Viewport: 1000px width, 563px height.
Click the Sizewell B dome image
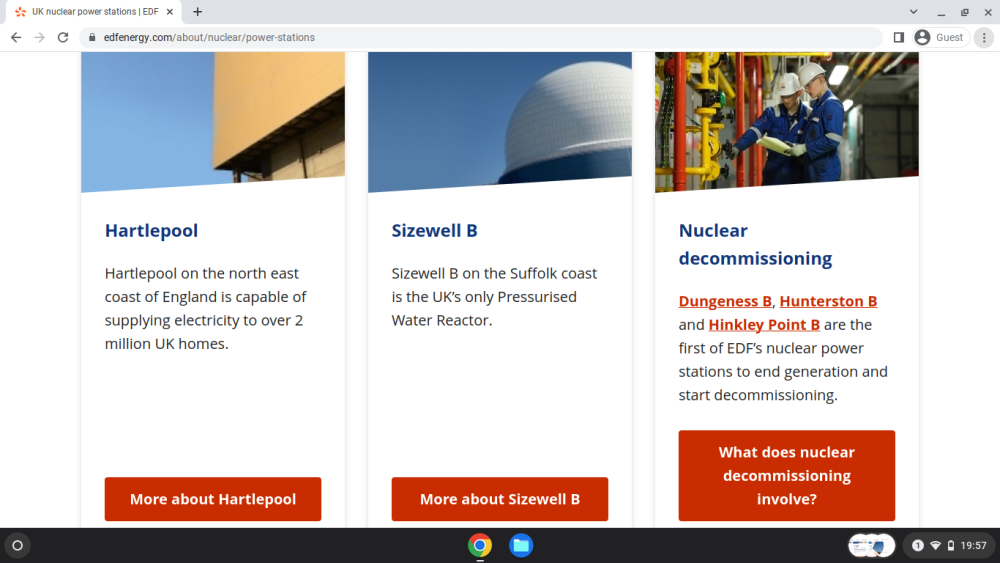tap(500, 121)
